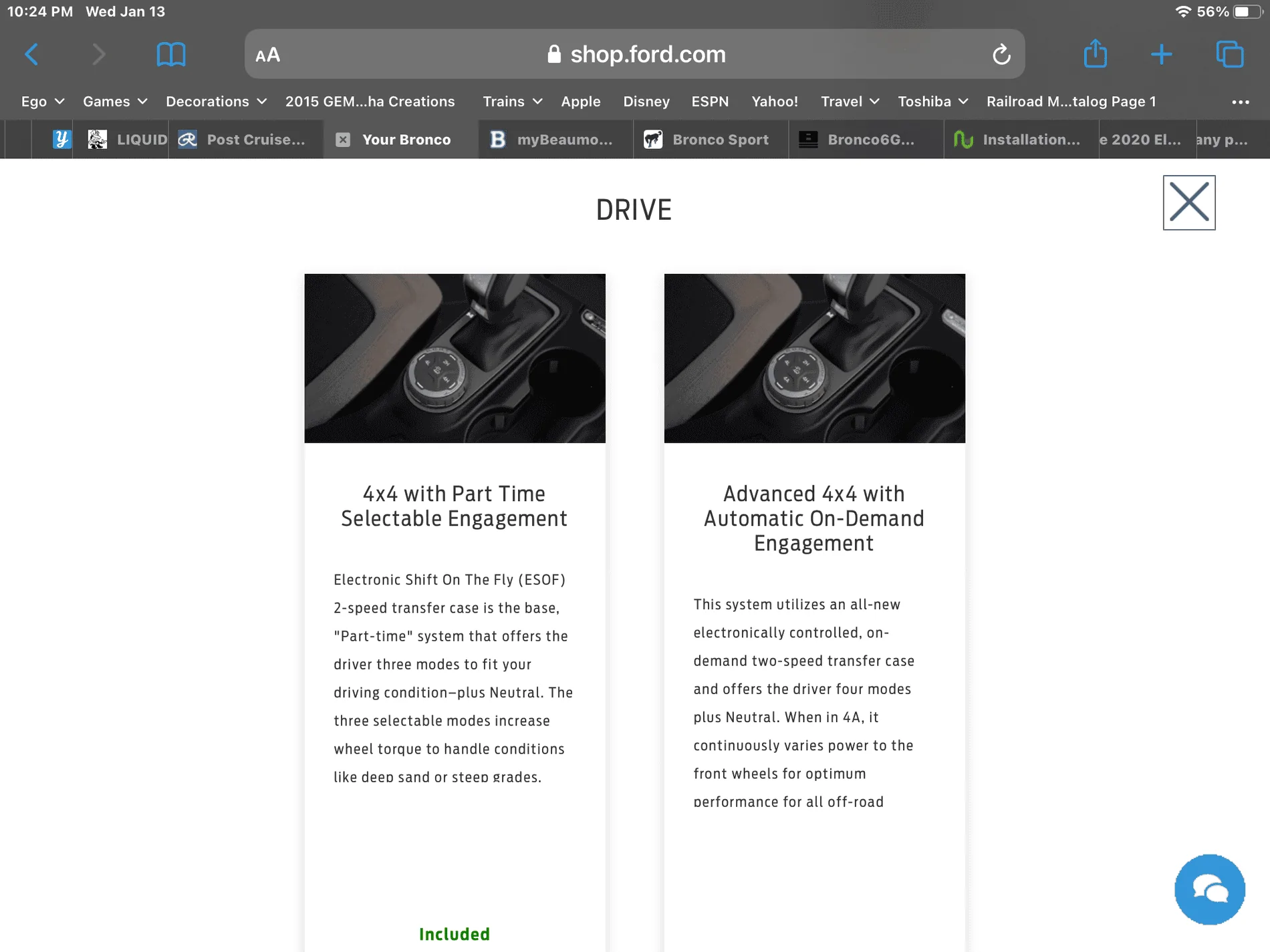Tap the reload page icon
Viewport: 1270px width, 952px height.
click(1001, 54)
